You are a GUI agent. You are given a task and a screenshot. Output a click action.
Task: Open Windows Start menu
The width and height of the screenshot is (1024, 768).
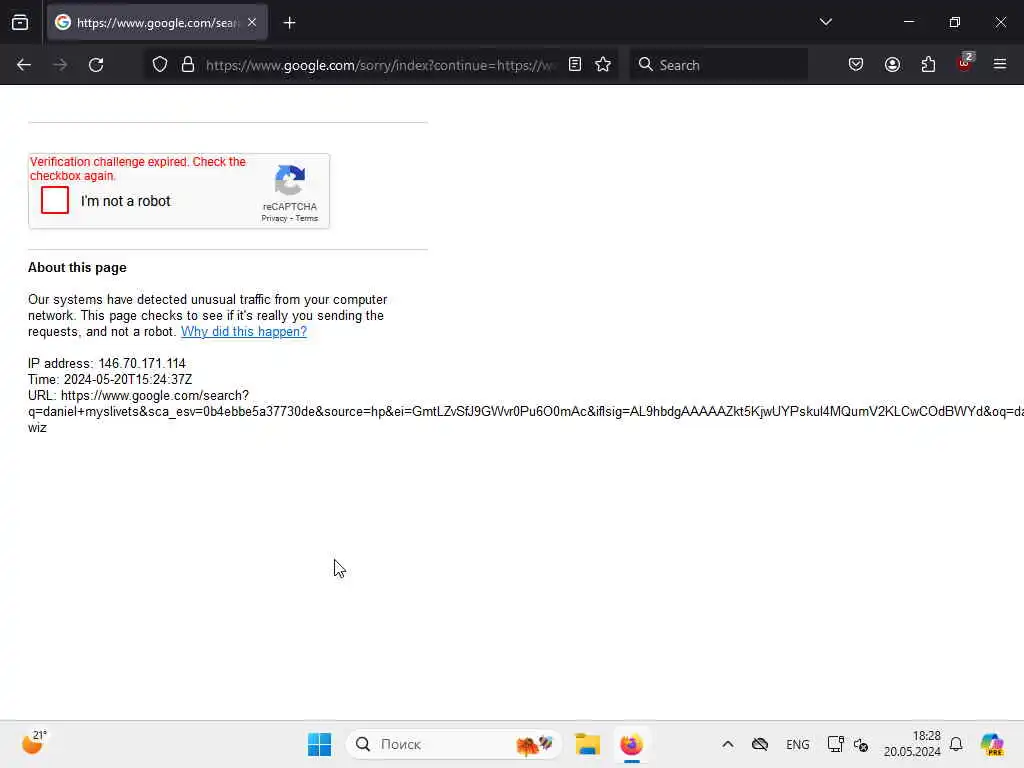click(x=319, y=744)
